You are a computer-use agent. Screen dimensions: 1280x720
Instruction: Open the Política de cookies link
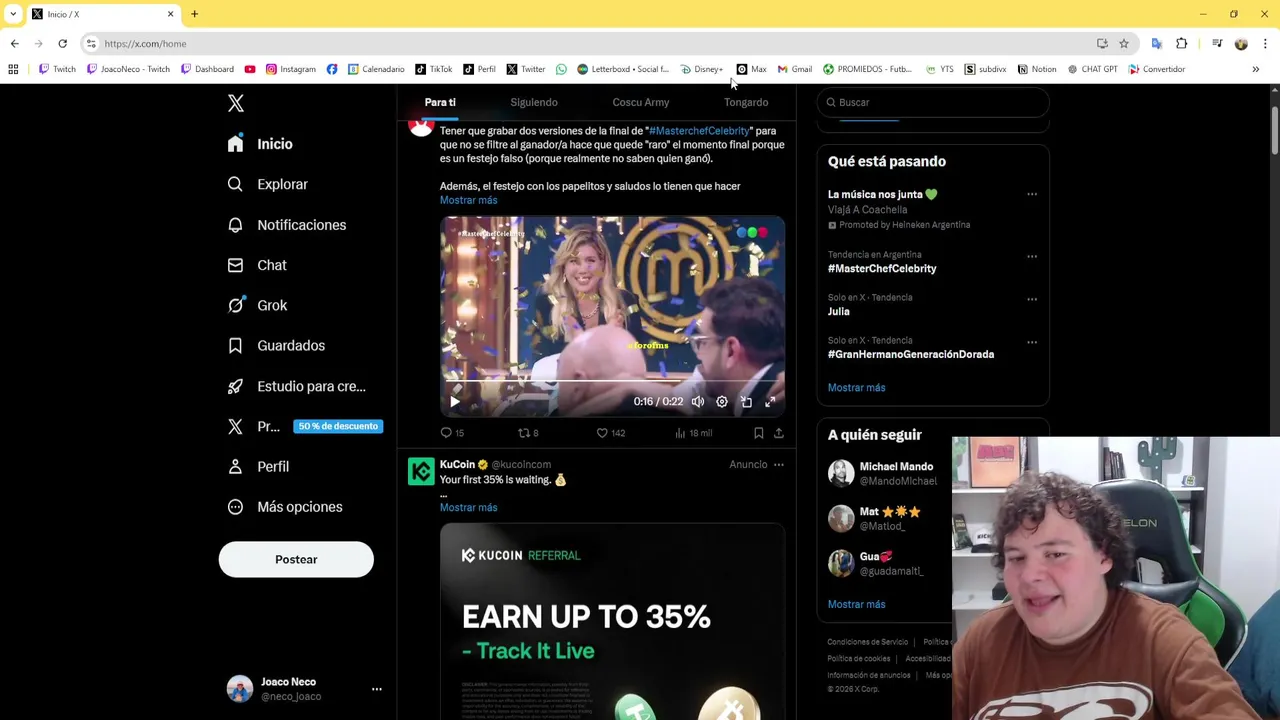[858, 659]
